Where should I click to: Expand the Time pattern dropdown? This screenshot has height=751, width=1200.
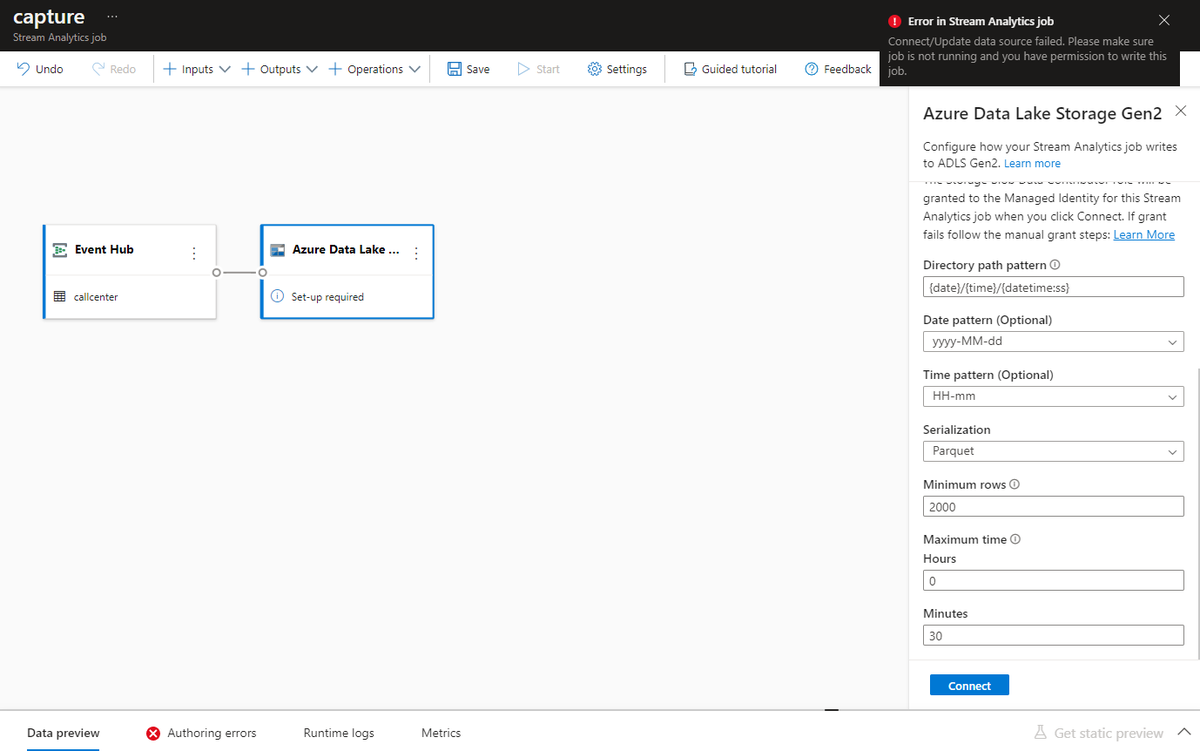click(1053, 396)
